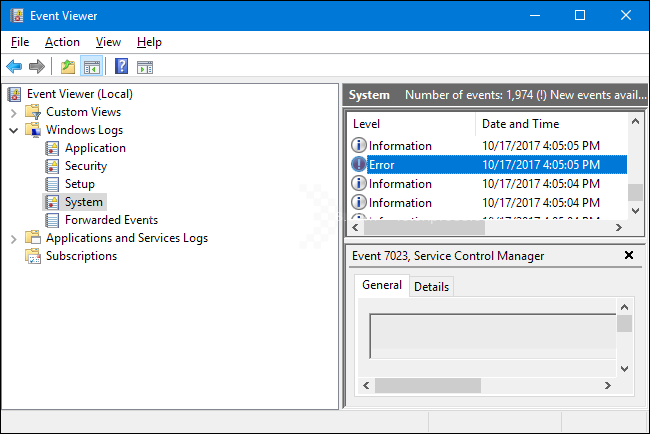Click the Up One Level folder icon

coord(67,67)
